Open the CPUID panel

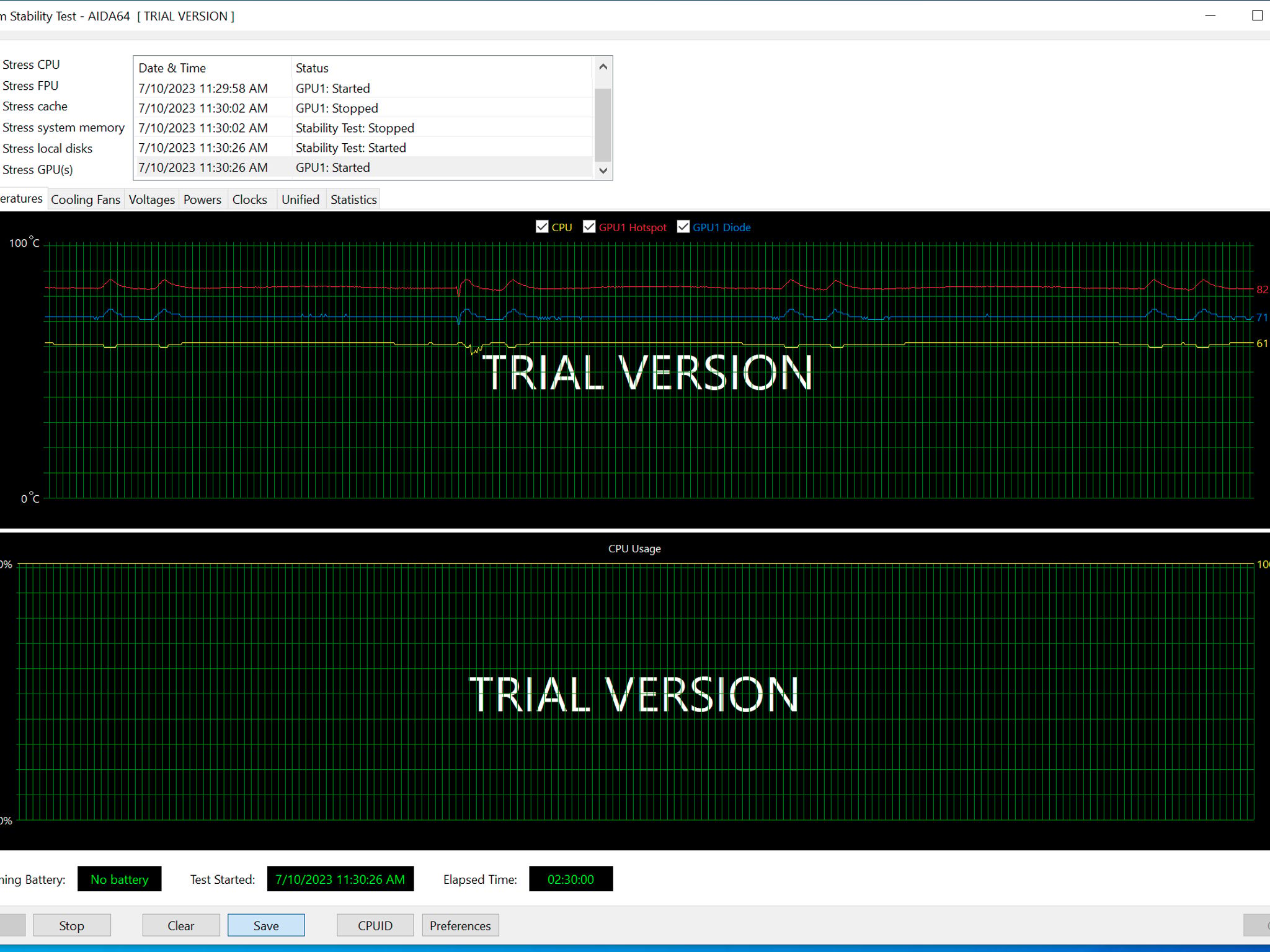[x=375, y=925]
